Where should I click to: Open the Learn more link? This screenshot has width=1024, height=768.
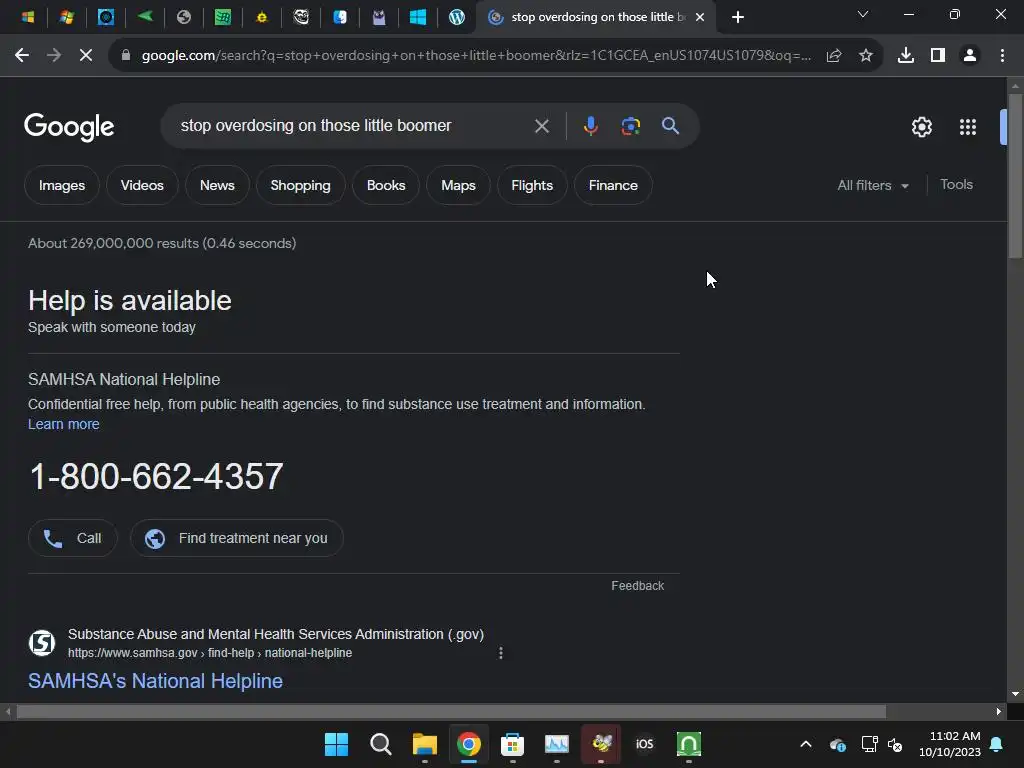[x=63, y=424]
